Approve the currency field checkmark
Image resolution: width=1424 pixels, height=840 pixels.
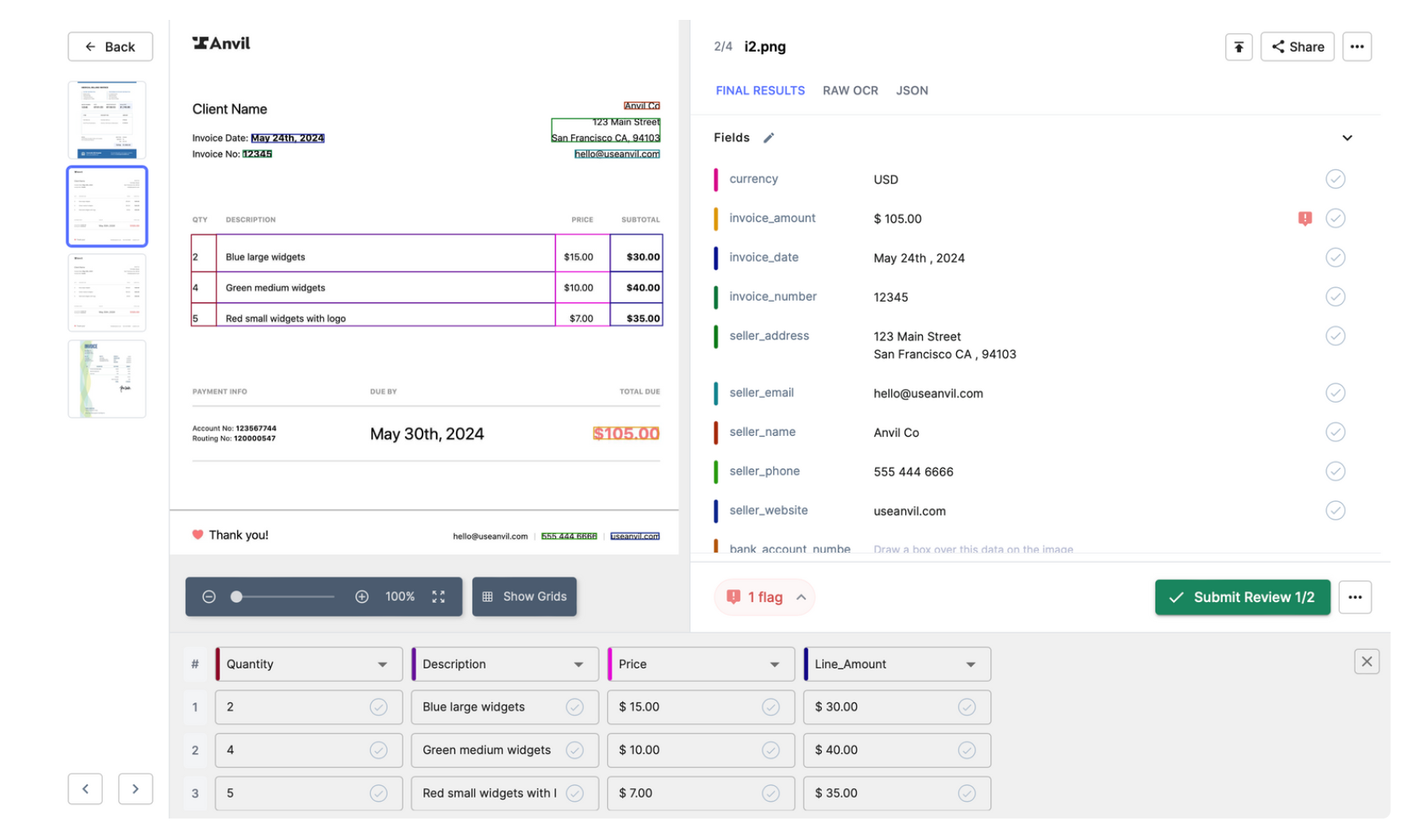coord(1335,179)
